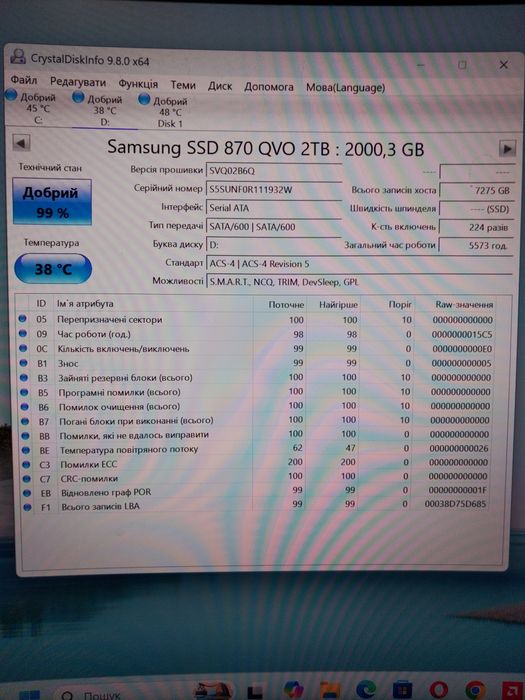This screenshot has width=525, height=700.
Task: Click the total host writes value 7275 GB
Action: pos(476,191)
